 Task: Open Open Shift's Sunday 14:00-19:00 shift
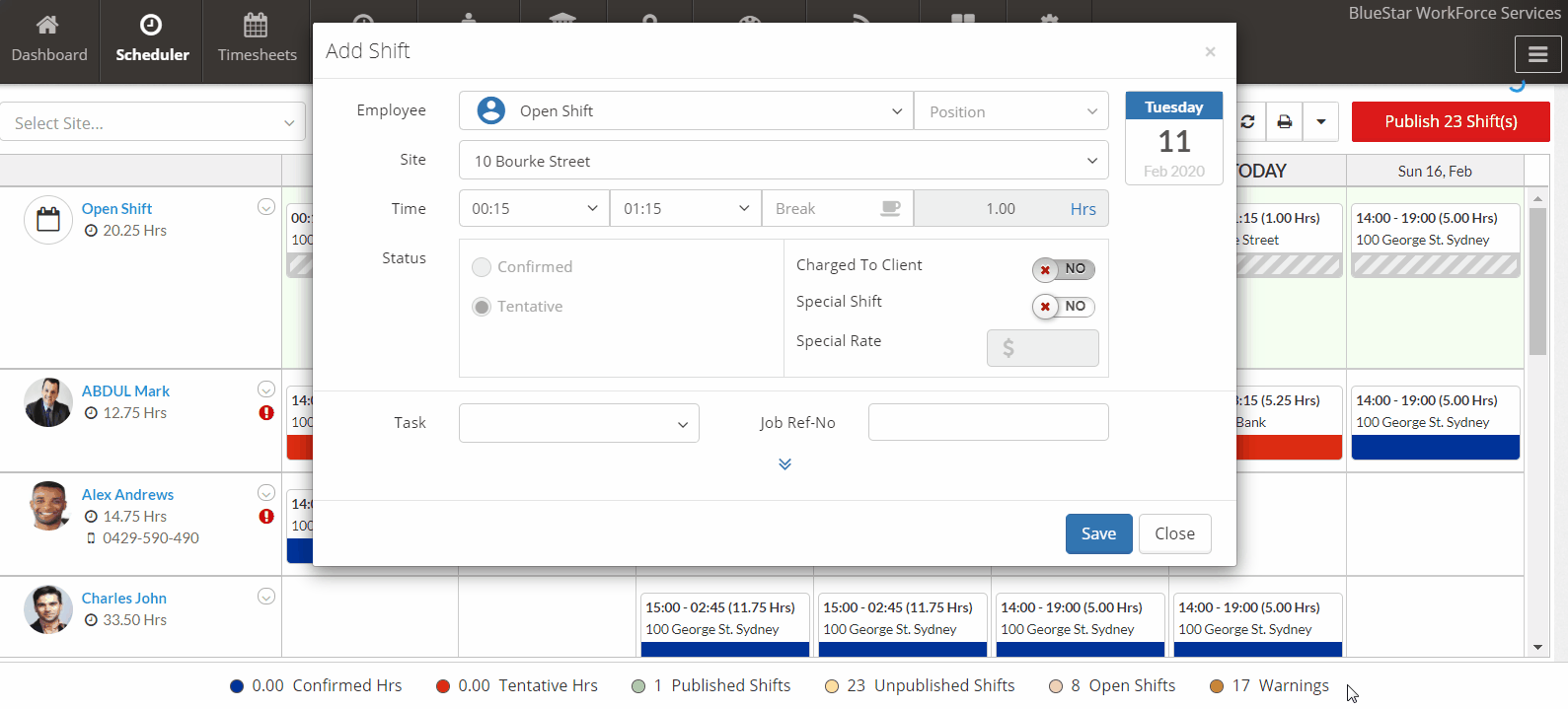click(1436, 241)
